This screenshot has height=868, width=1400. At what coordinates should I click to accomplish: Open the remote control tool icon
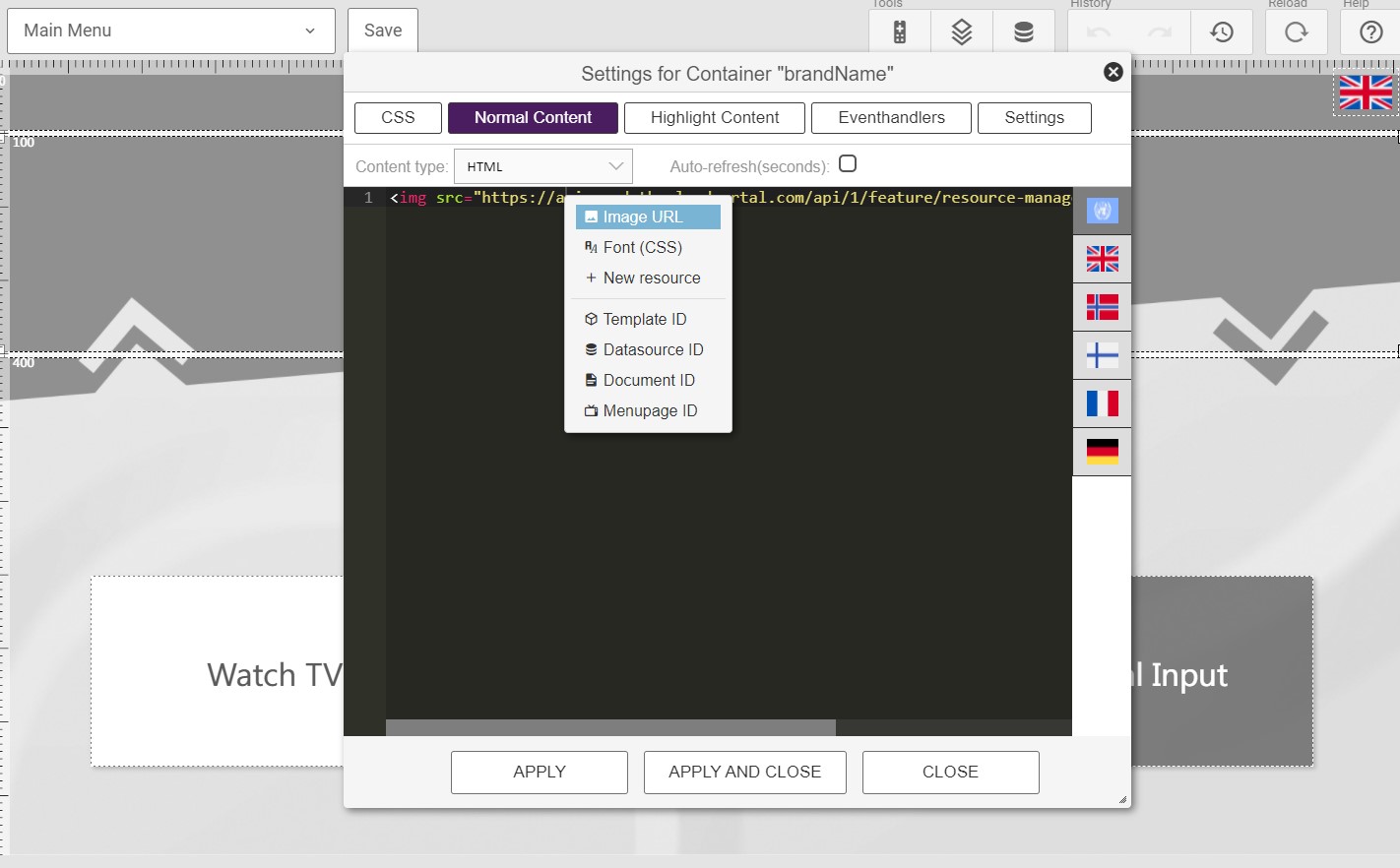pyautogui.click(x=900, y=32)
